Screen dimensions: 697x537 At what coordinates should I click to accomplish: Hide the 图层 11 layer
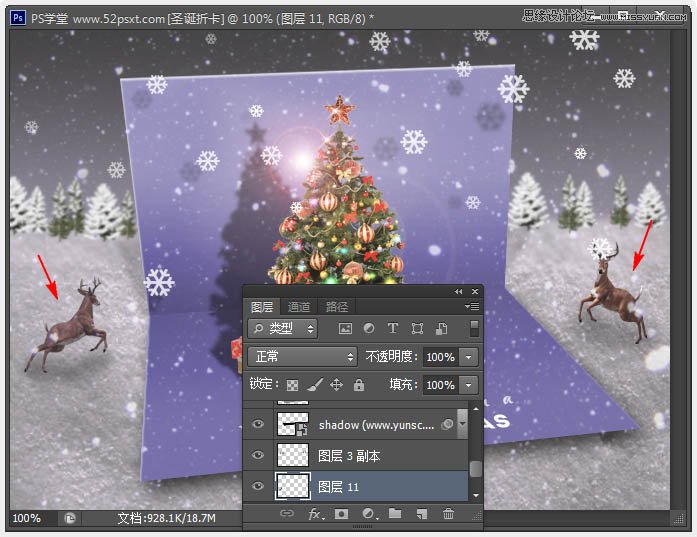(x=258, y=486)
